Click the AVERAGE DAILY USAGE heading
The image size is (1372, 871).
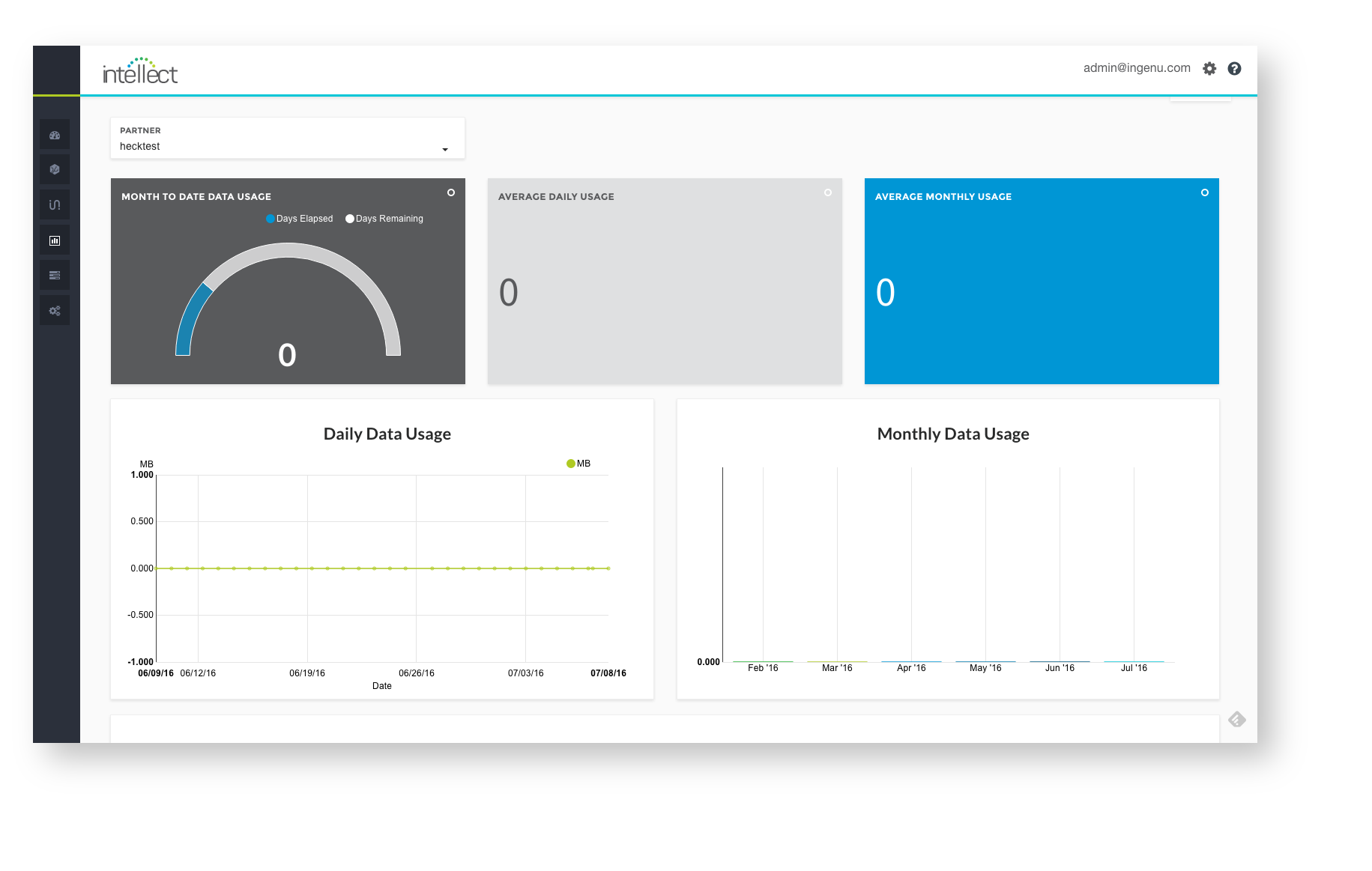click(556, 197)
